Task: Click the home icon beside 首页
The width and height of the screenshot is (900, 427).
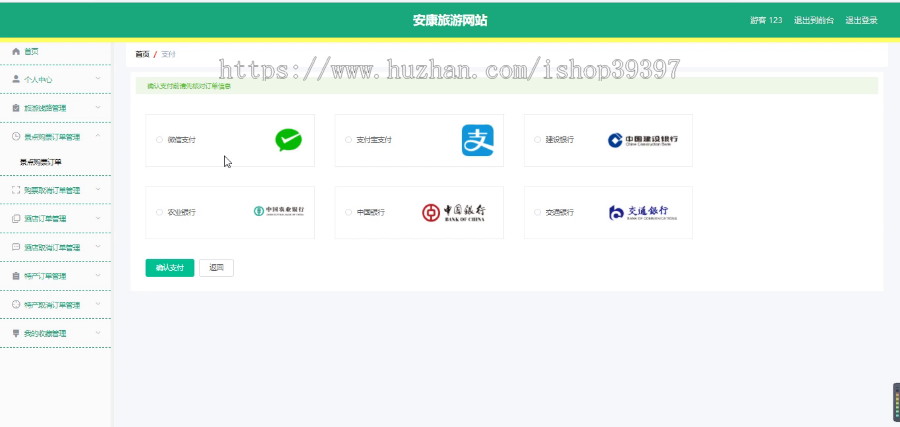Action: pyautogui.click(x=16, y=52)
